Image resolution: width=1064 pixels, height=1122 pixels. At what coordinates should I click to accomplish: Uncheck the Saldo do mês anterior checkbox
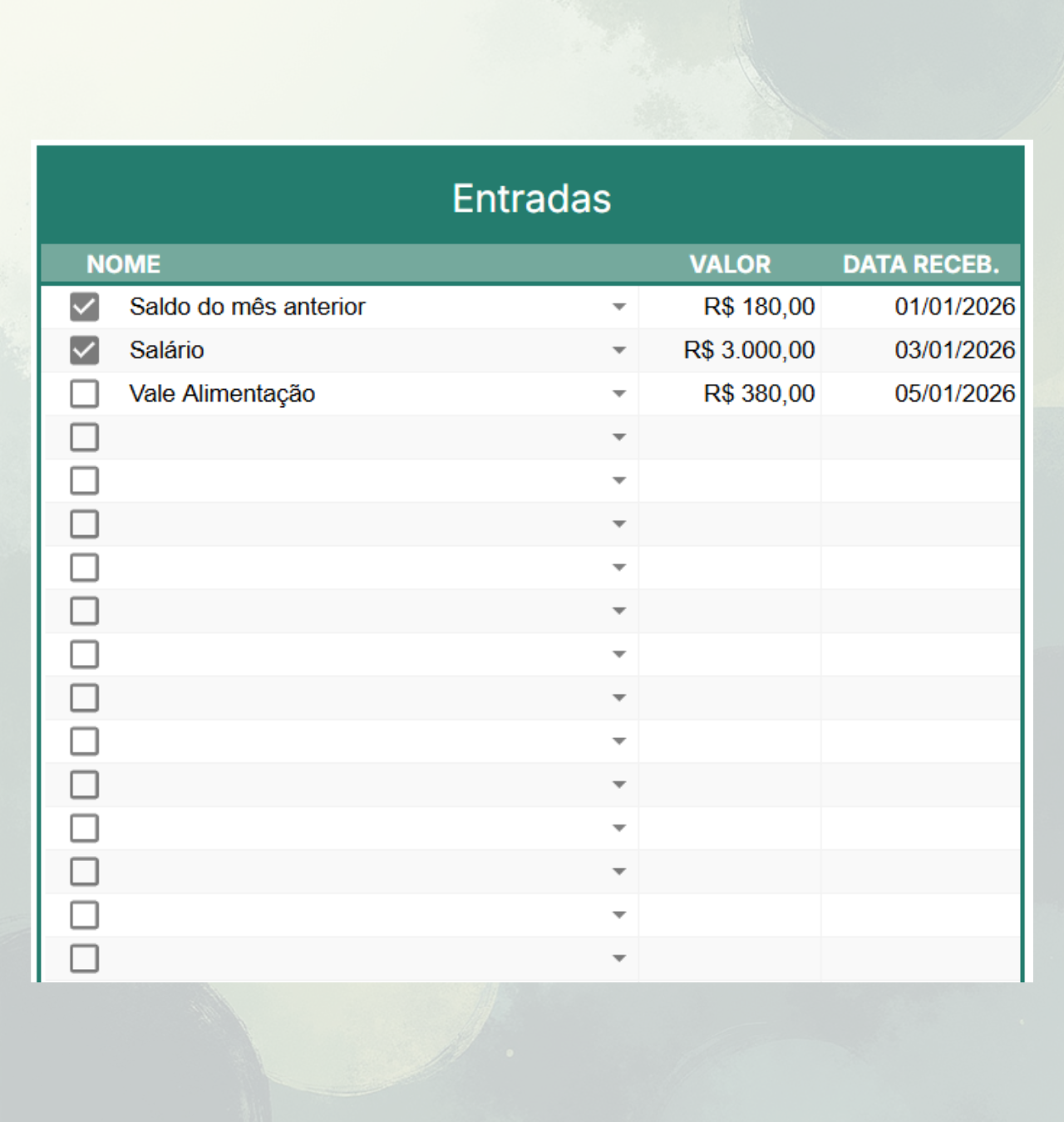84,307
